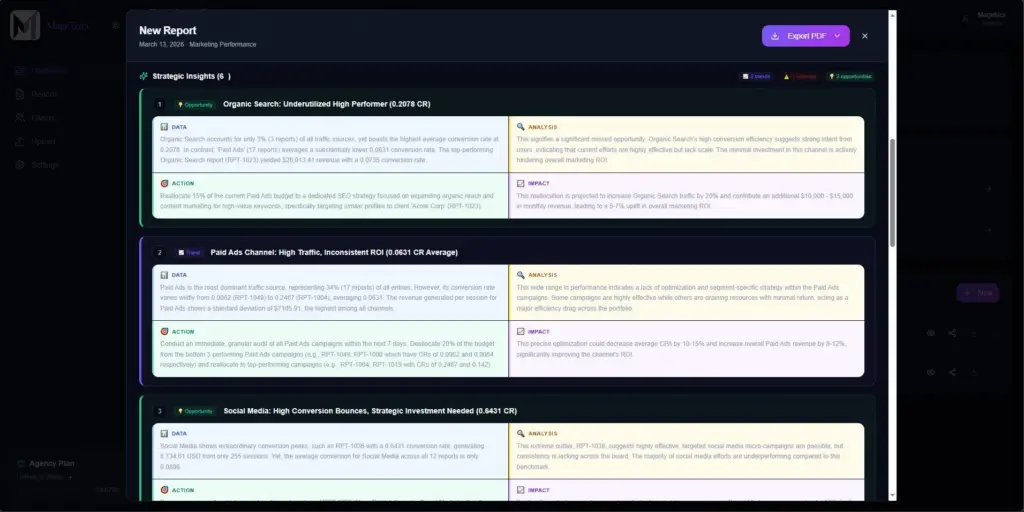Click ANALYSIS magnifier icon in Organic Search insight
The image size is (1024, 512).
tap(520, 127)
